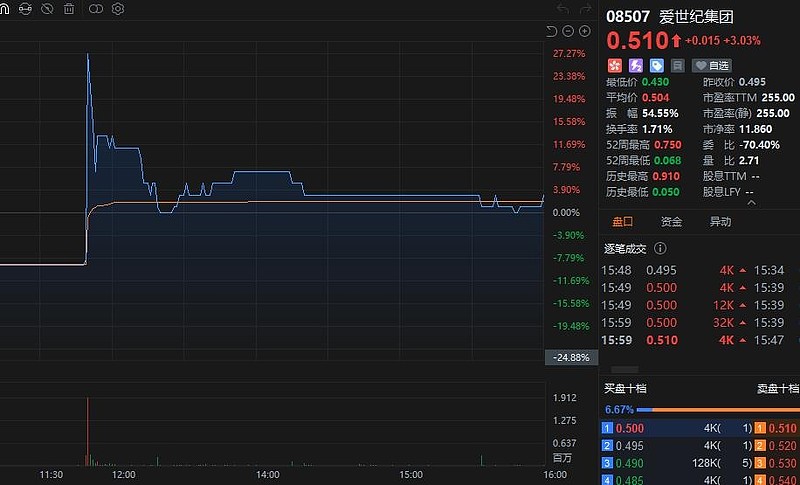
Task: Select ask level 2 at 0.520
Action: click(x=777, y=446)
